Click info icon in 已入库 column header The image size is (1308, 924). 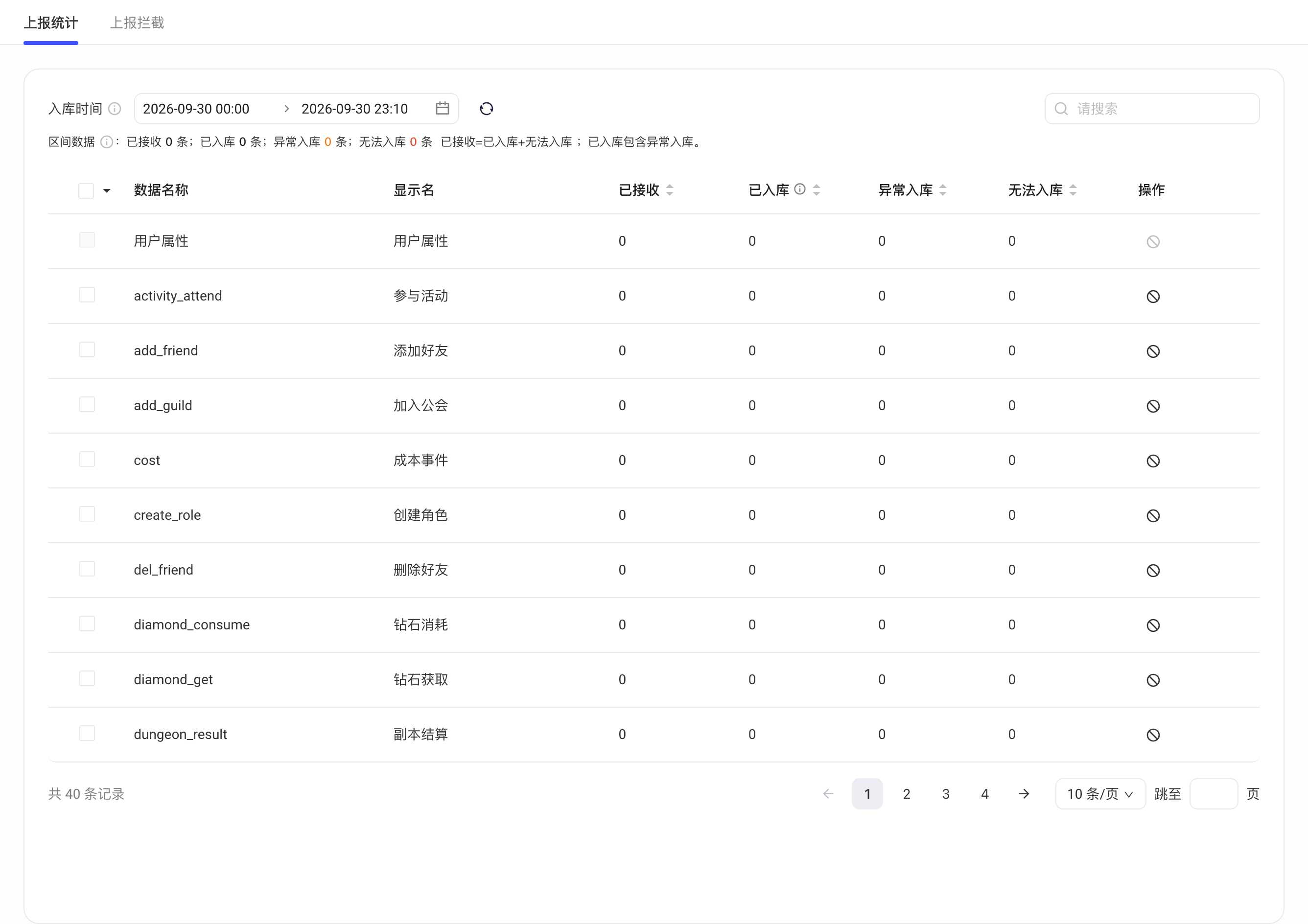(x=800, y=189)
